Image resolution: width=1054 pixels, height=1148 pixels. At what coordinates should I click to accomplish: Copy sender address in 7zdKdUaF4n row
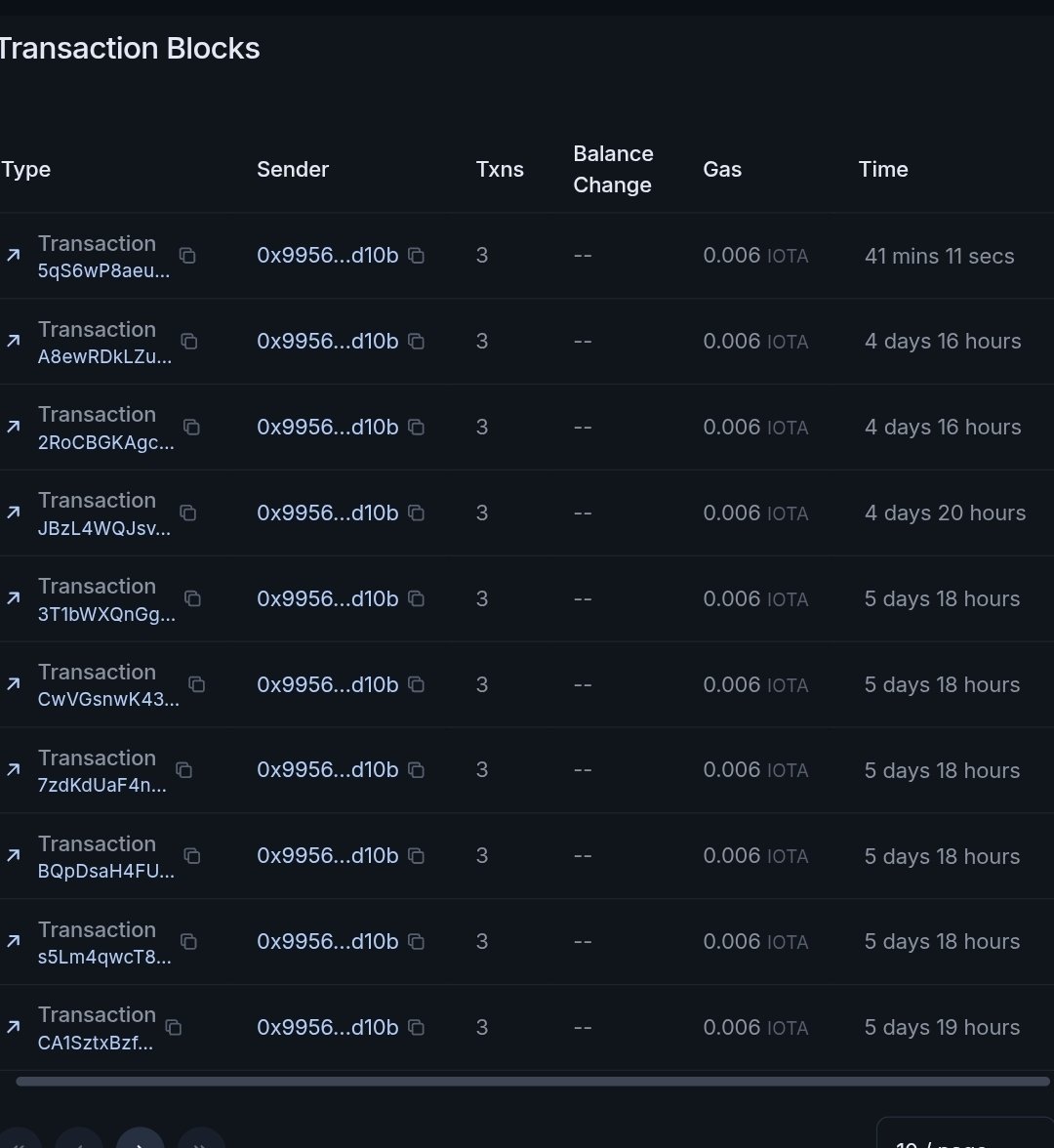coord(416,770)
